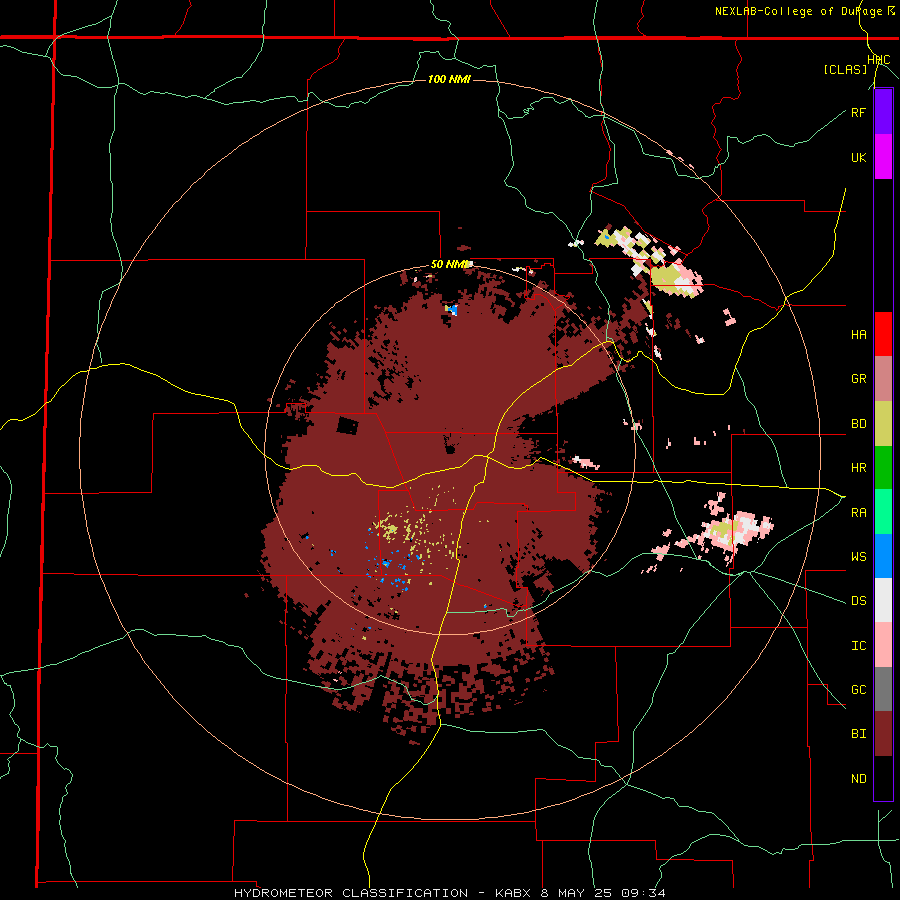Select the BI dark red legend swatch
Image resolution: width=900 pixels, height=900 pixels.
[883, 734]
